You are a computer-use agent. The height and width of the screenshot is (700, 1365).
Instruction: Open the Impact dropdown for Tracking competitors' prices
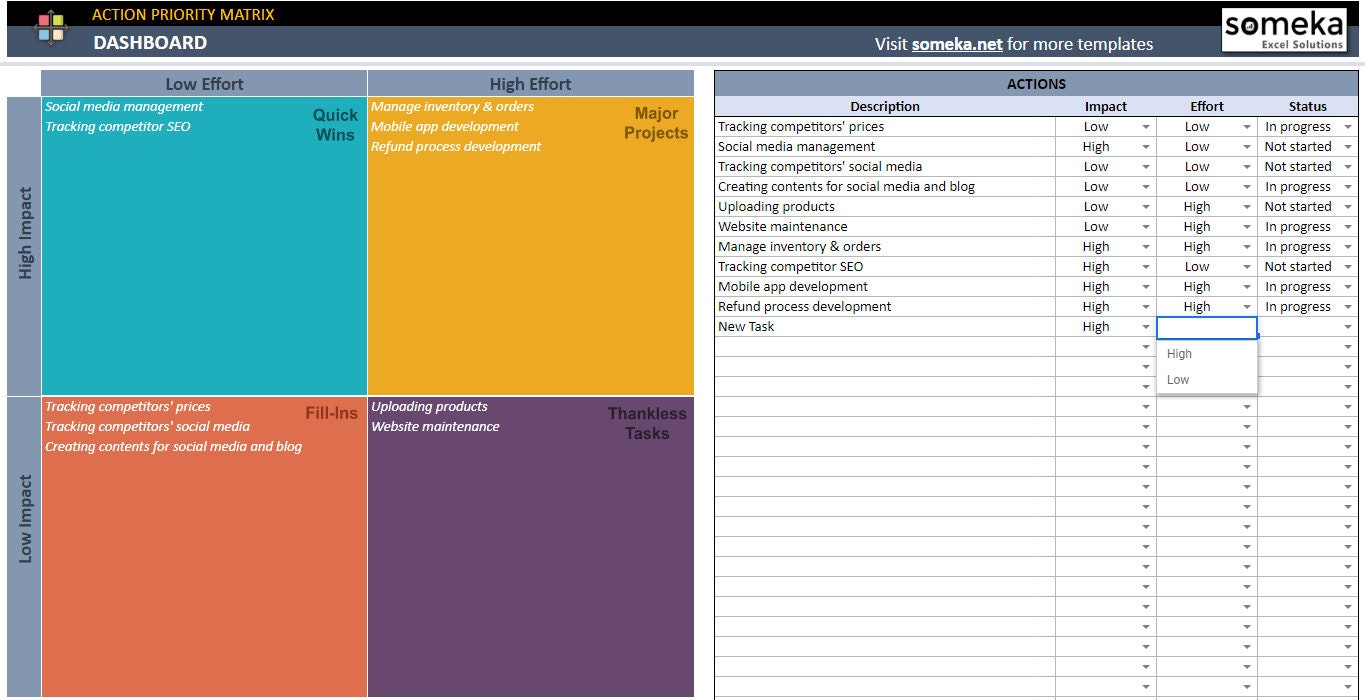[x=1146, y=126]
